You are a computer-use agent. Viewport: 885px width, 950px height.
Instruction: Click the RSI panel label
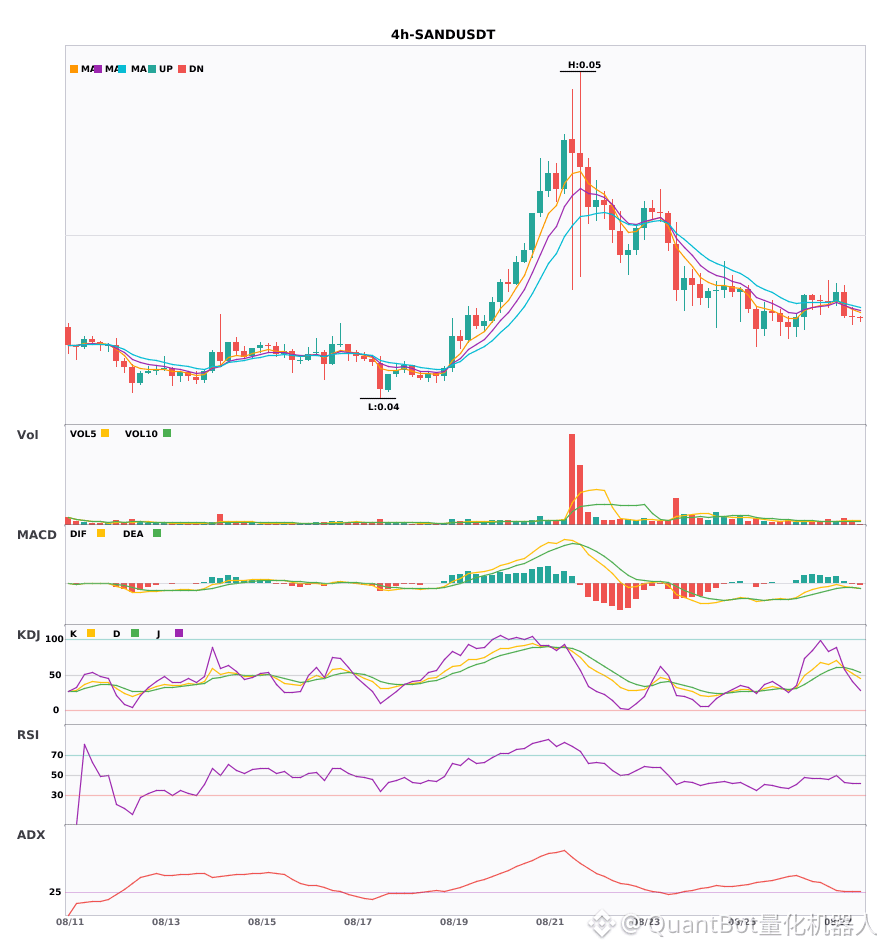(28, 735)
